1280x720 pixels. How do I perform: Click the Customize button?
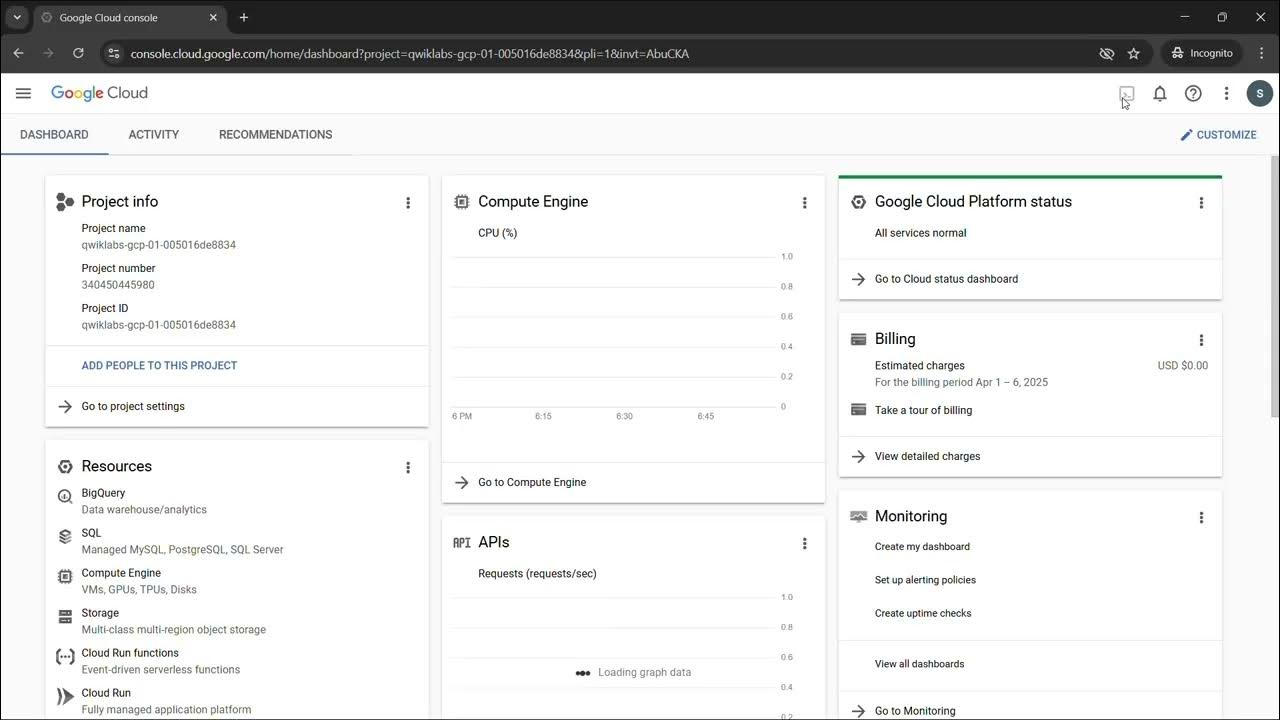pyautogui.click(x=1218, y=135)
